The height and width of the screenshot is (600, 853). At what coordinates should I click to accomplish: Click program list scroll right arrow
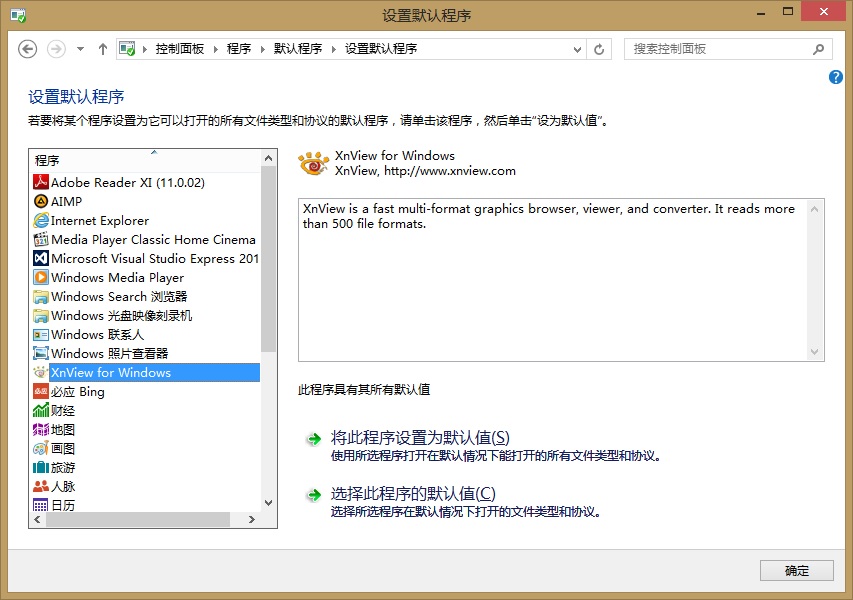pos(251,519)
